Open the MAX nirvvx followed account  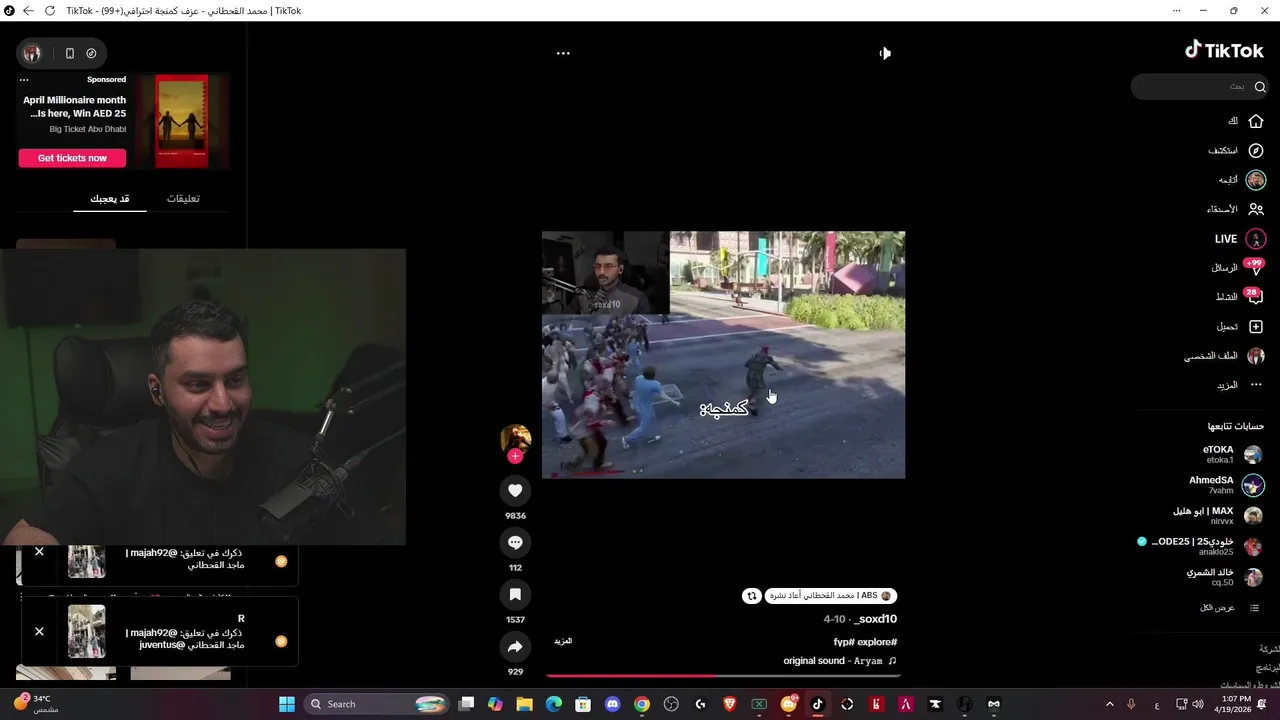coord(1218,515)
